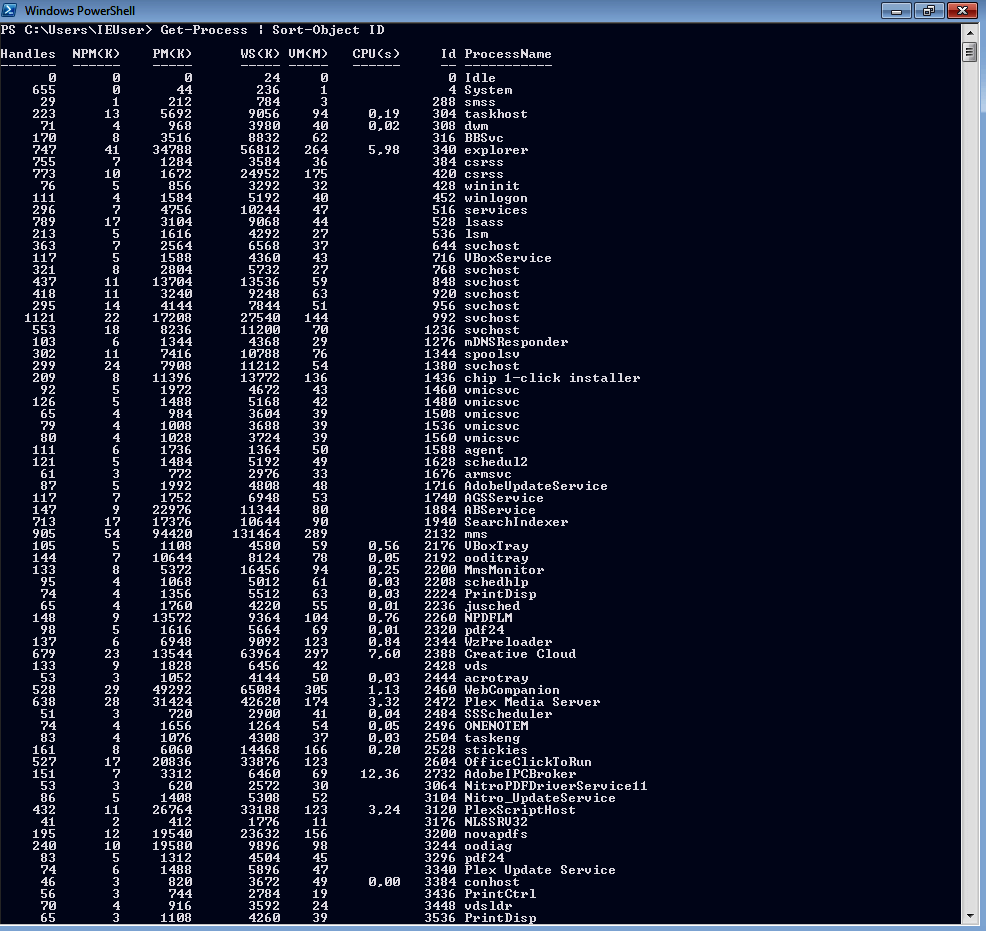Minimize the Windows PowerShell window
Viewport: 986px width, 931px height.
[x=897, y=10]
